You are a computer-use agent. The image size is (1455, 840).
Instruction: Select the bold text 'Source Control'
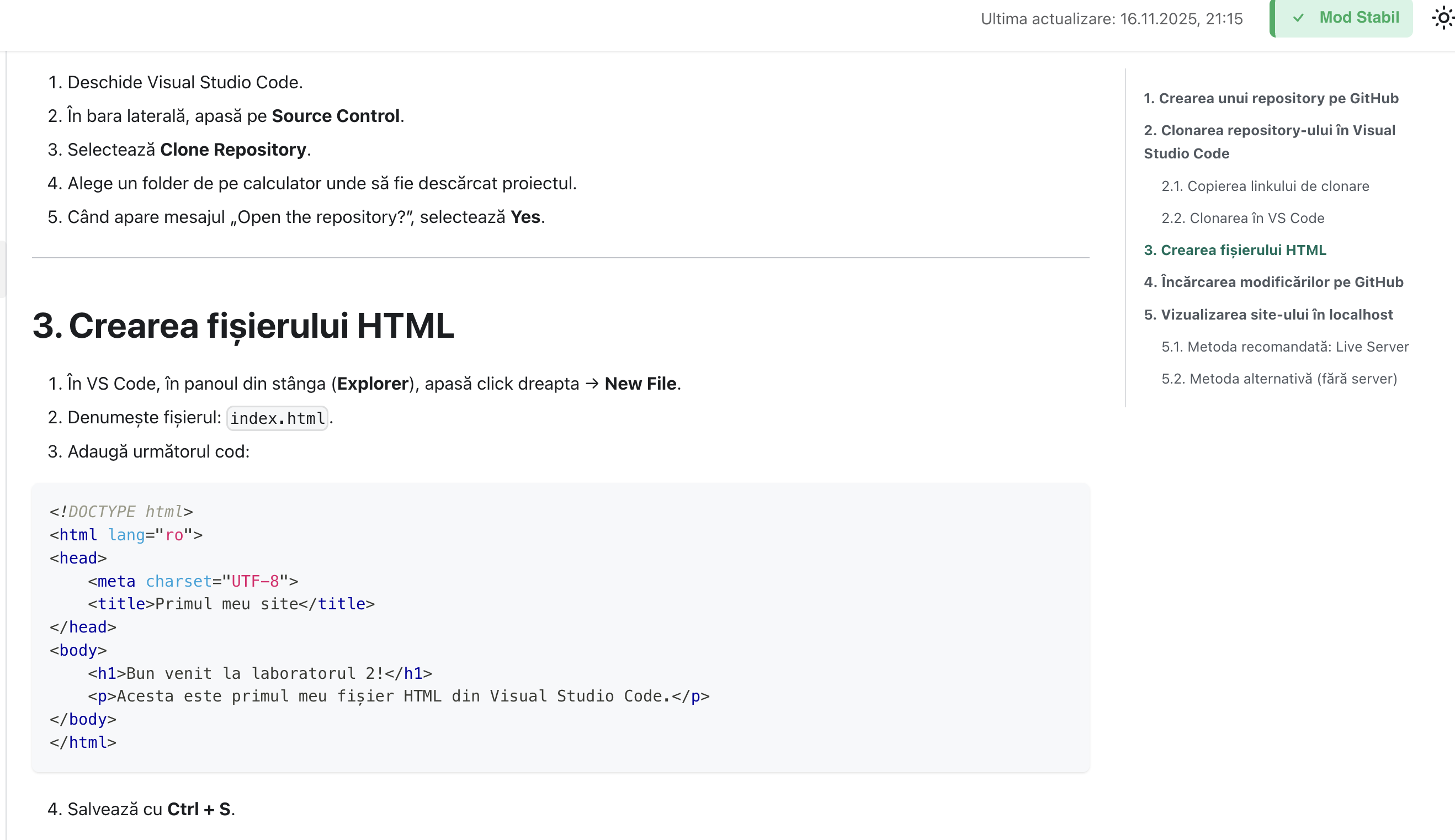[335, 115]
